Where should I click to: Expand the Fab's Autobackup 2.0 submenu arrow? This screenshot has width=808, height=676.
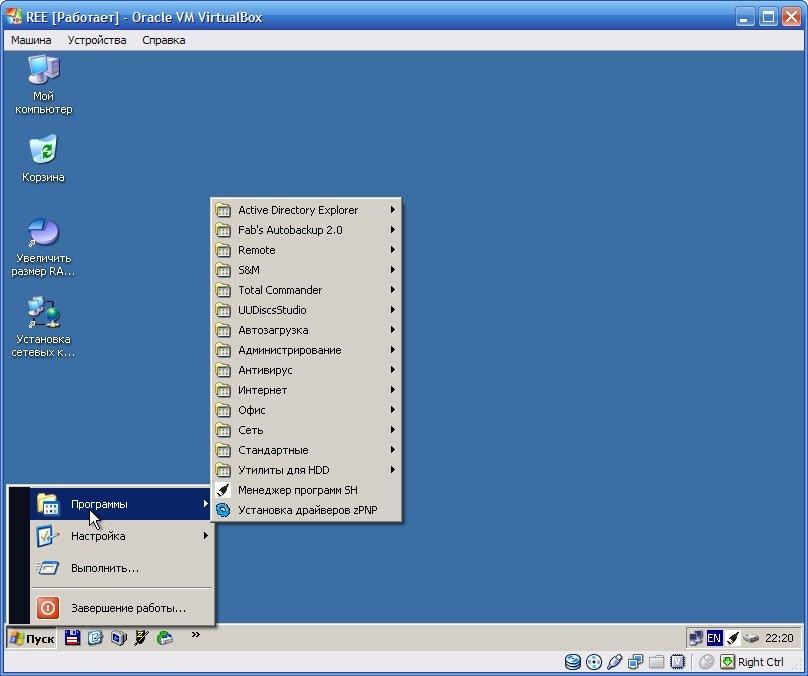(392, 230)
